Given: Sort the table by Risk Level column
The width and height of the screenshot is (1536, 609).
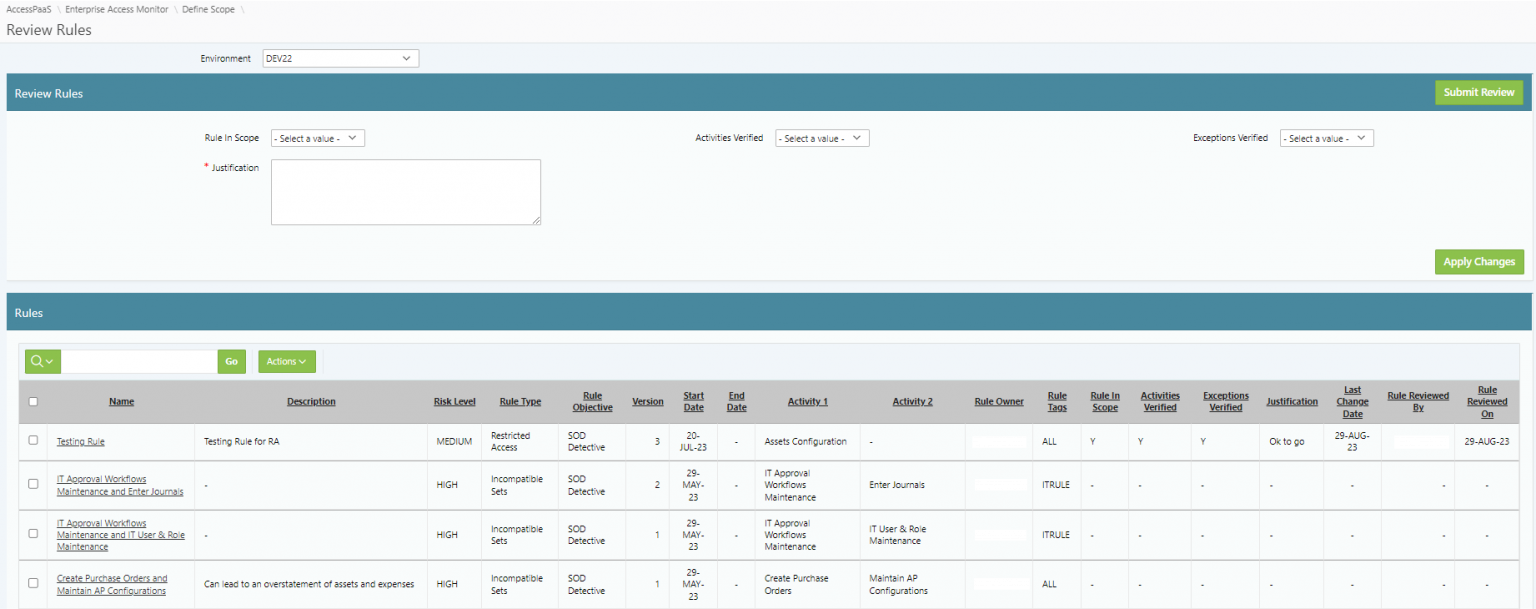Looking at the screenshot, I should (x=454, y=401).
